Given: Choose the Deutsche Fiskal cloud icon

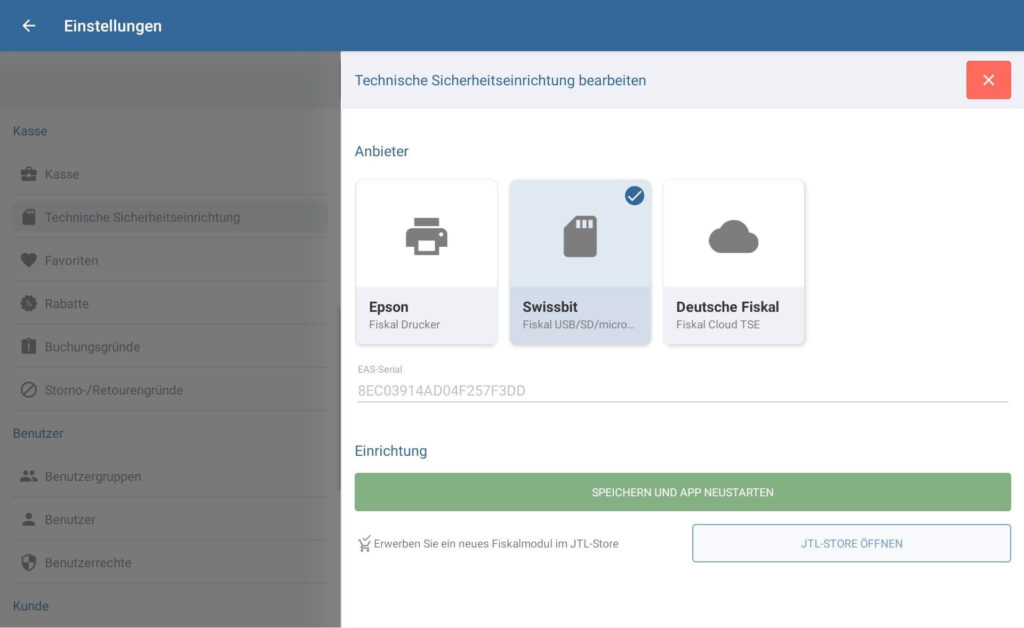Looking at the screenshot, I should (x=733, y=237).
